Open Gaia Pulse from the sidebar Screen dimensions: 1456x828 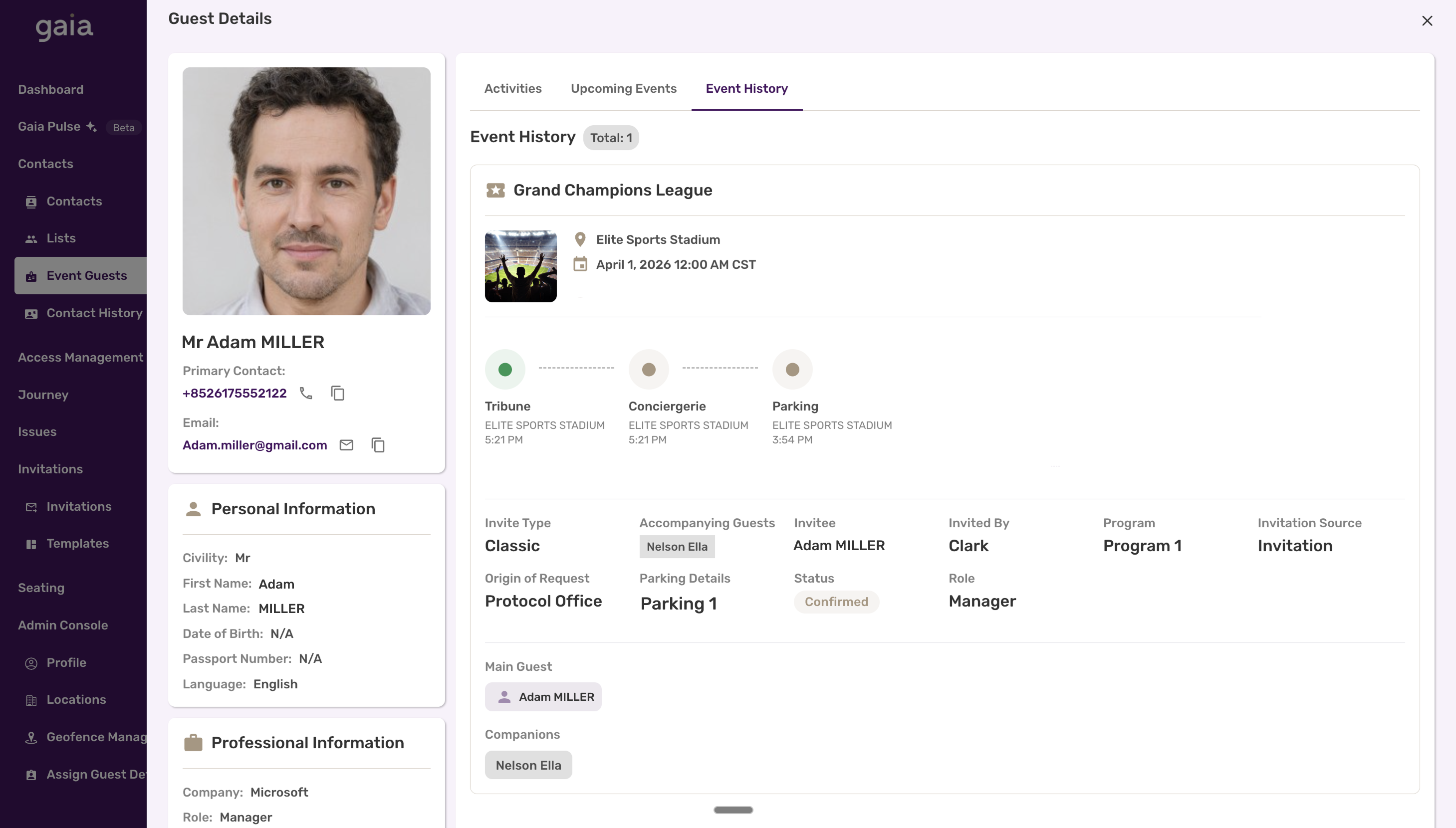pyautogui.click(x=49, y=126)
